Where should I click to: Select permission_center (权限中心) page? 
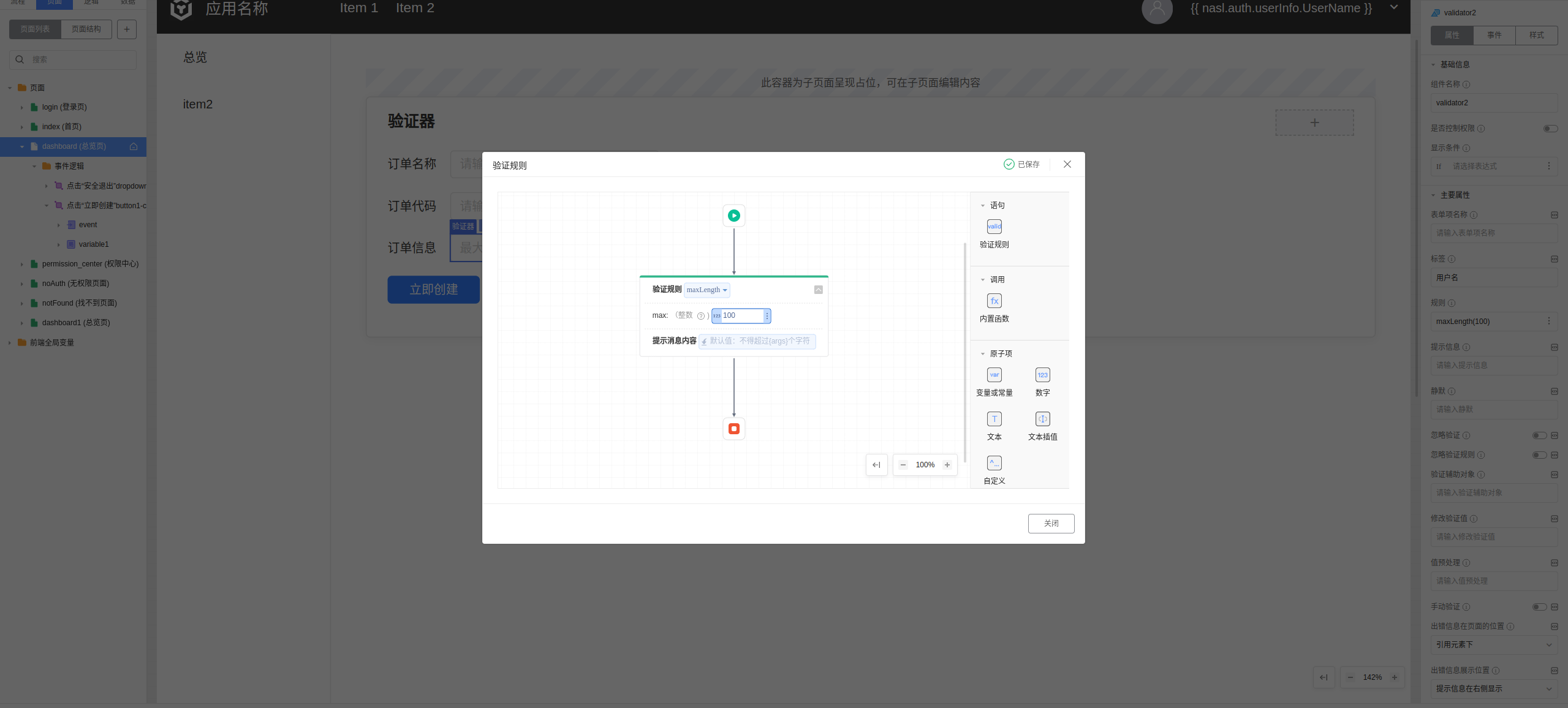click(90, 265)
